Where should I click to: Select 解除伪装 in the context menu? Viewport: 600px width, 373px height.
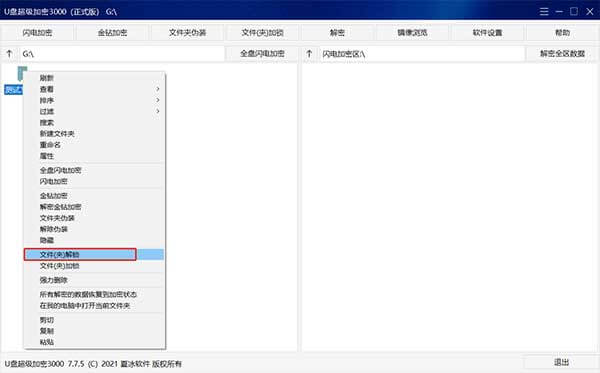click(x=94, y=229)
